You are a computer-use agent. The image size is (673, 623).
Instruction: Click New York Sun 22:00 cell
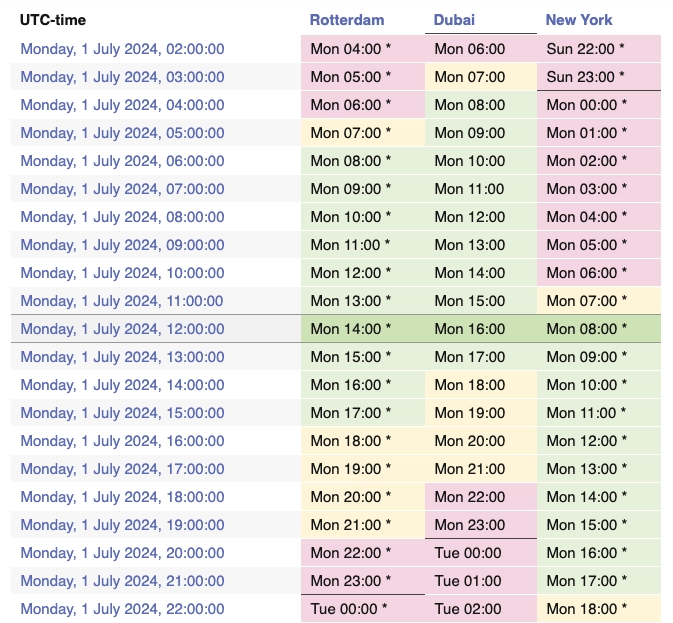tap(599, 49)
